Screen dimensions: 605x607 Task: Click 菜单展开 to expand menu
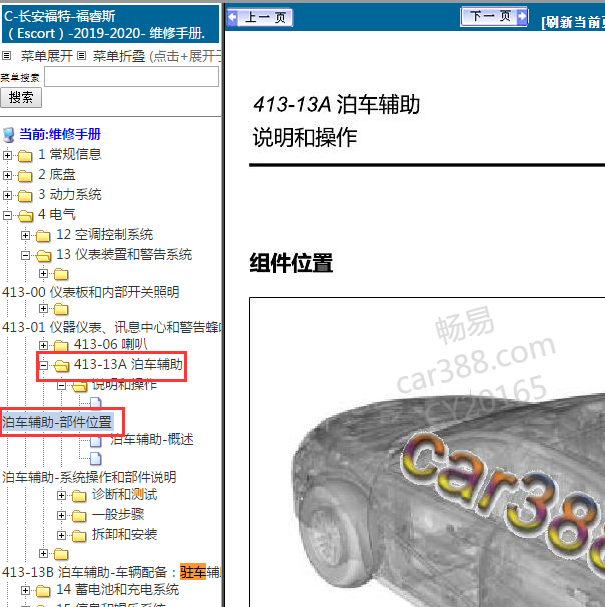click(x=47, y=56)
